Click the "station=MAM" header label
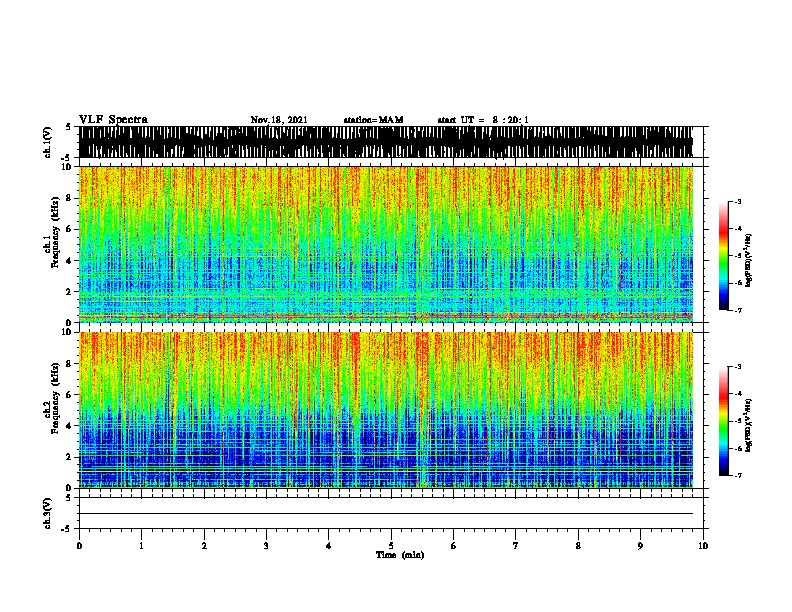The image size is (792, 612). coord(373,120)
